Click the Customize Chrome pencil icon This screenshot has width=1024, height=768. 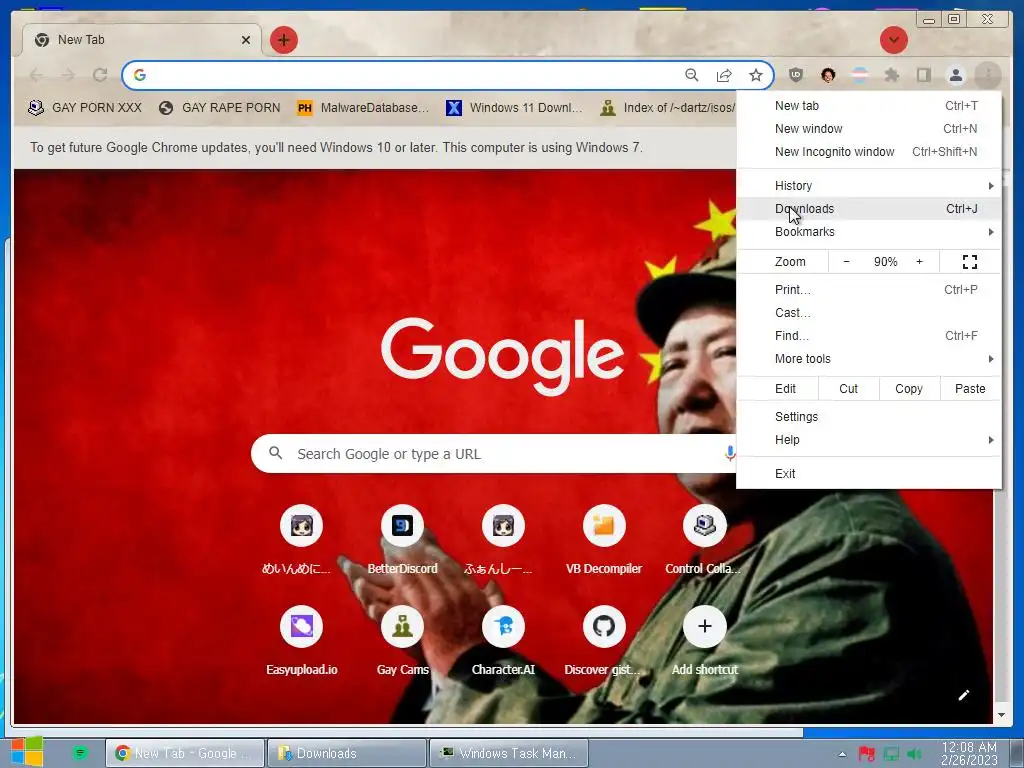(x=964, y=695)
